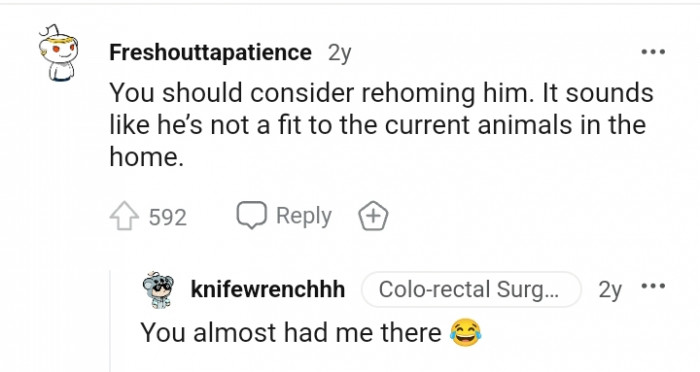Open Freshouttapatience's Snoo avatar
Image resolution: width=700 pixels, height=372 pixels.
(58, 53)
